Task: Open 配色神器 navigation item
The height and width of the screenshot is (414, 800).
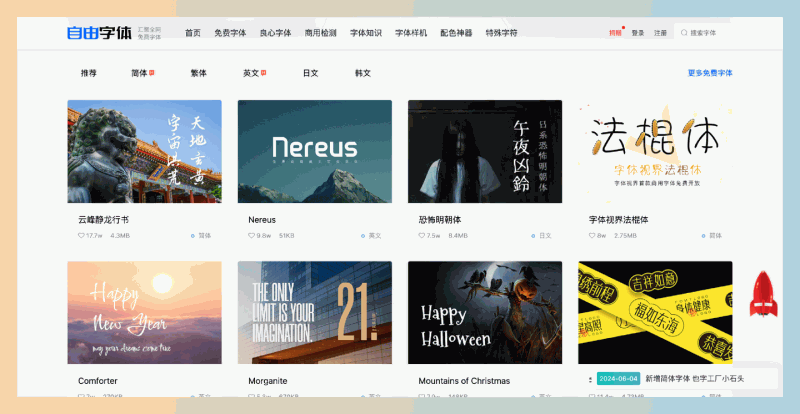Action: tap(456, 33)
